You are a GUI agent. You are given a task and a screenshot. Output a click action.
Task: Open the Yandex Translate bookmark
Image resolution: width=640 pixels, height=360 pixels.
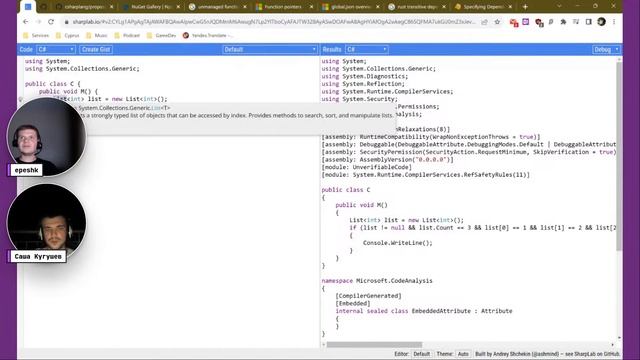tap(208, 36)
